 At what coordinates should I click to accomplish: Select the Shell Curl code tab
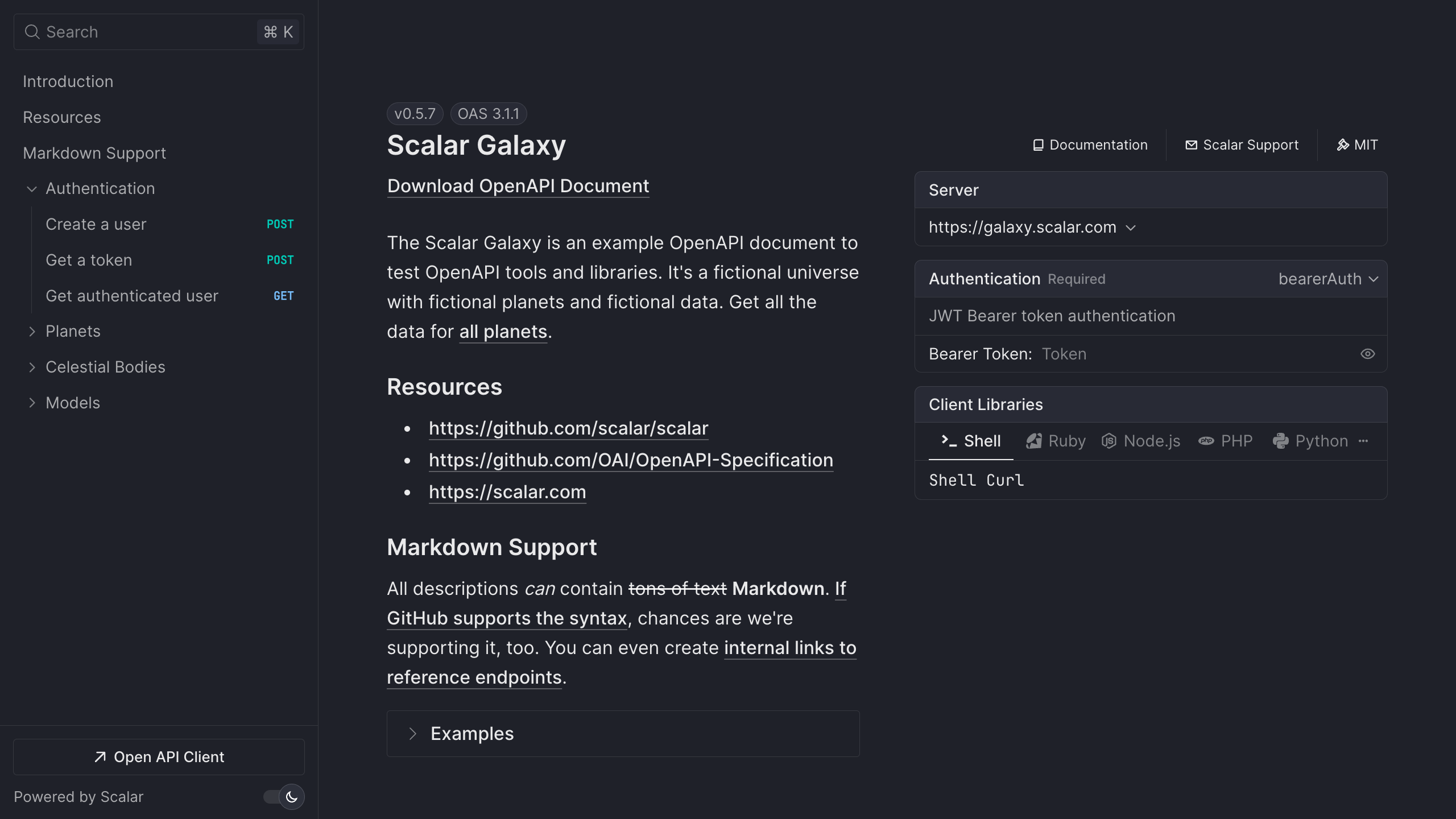point(976,481)
